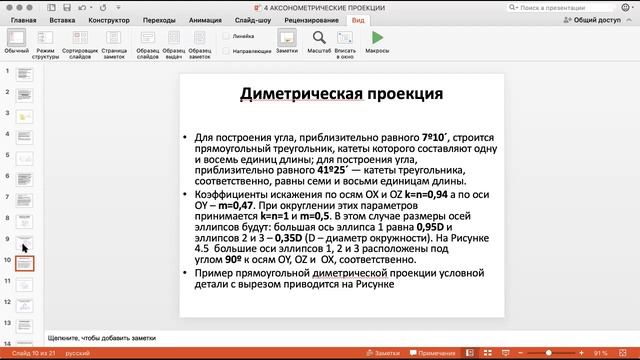Select slide 2 thumbnail

[x=24, y=95]
